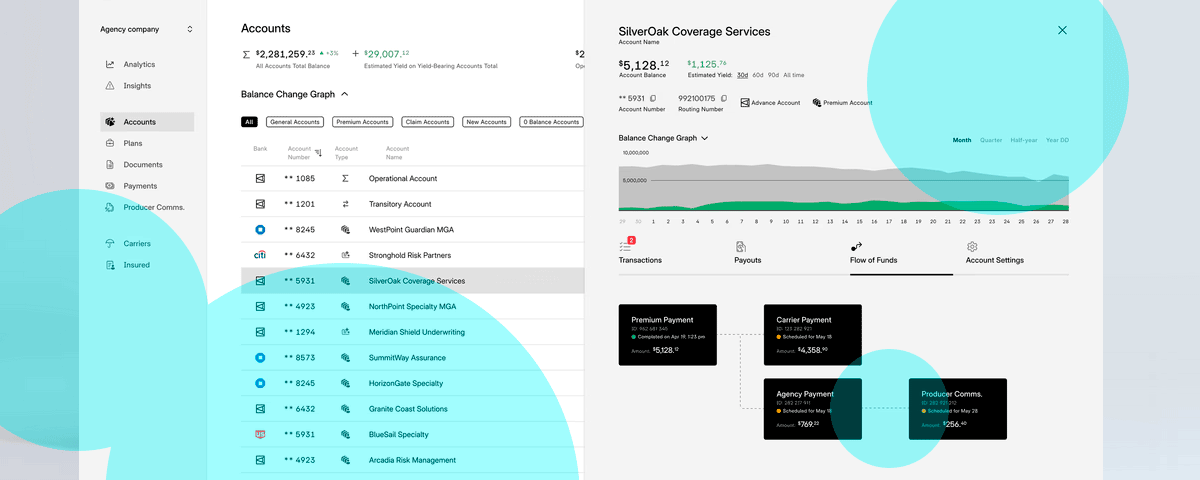Select the HorizonGate Specialty row
The image size is (1200, 480).
(x=412, y=383)
